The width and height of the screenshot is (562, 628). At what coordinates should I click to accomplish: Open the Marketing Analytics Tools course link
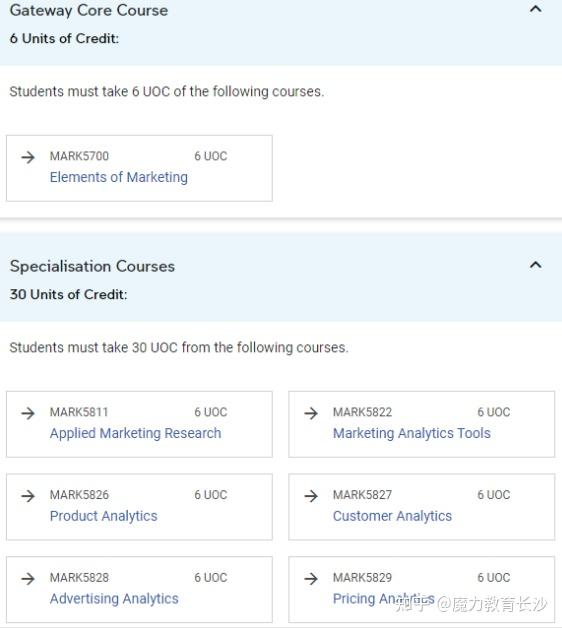pos(412,433)
